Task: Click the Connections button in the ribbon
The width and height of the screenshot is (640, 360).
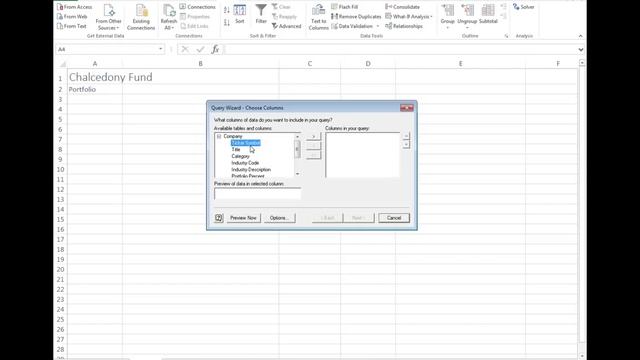Action: click(198, 7)
